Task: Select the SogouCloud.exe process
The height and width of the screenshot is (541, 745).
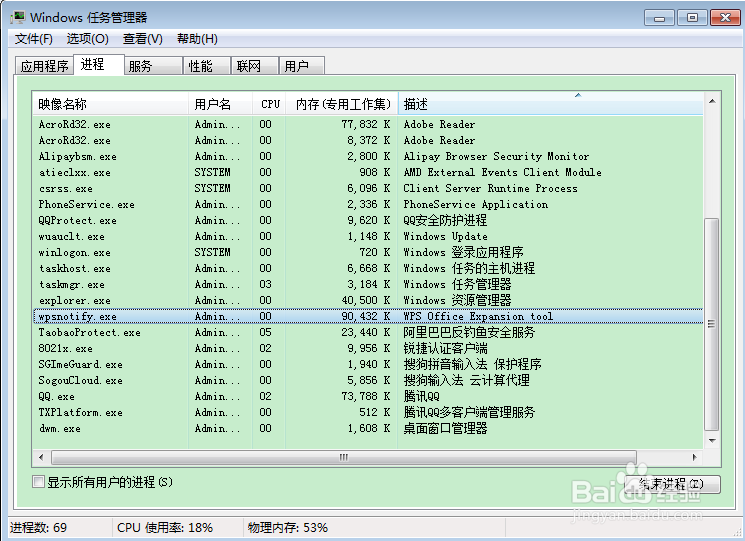Action: click(368, 380)
